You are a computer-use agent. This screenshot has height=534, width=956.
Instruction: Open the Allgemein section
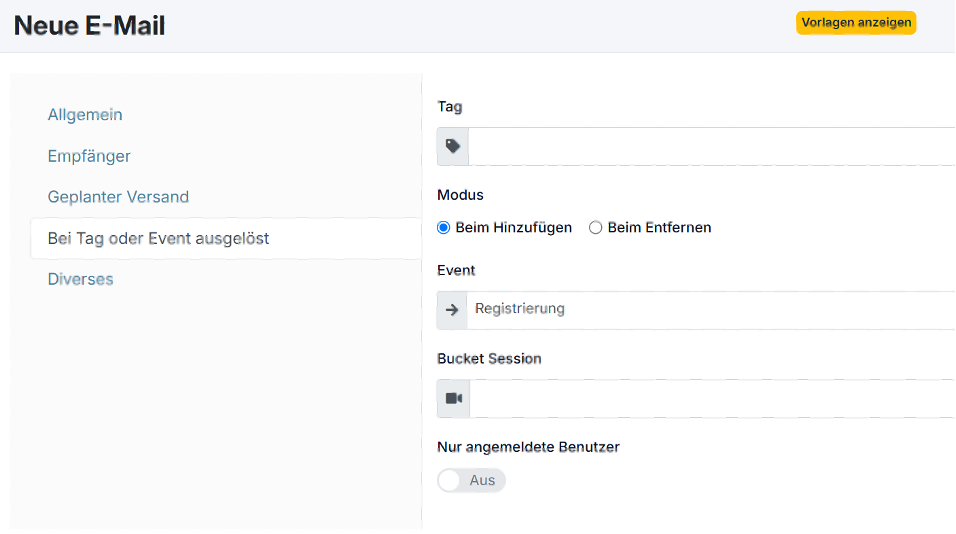tap(85, 115)
